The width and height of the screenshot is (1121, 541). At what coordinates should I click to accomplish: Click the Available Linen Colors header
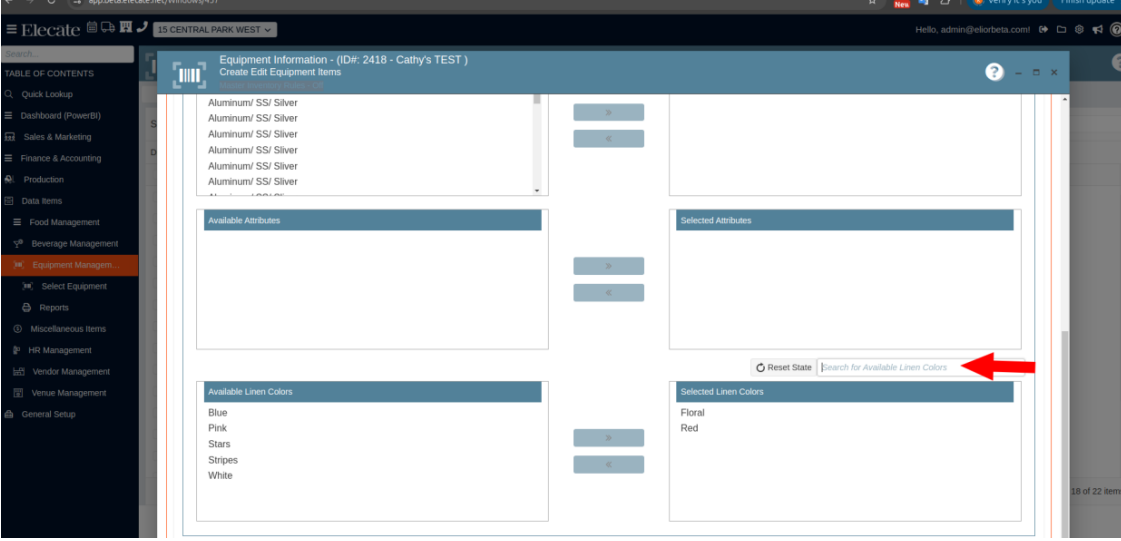click(372, 392)
